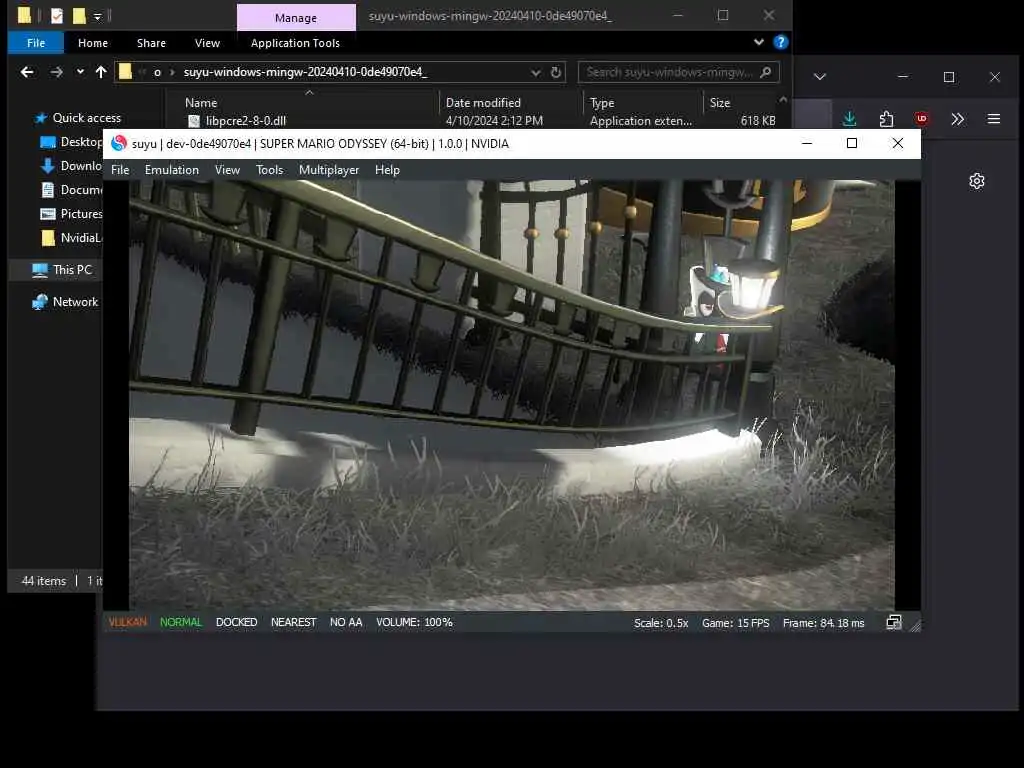
Task: Open the Application Tools ribbon tab
Action: (x=295, y=43)
